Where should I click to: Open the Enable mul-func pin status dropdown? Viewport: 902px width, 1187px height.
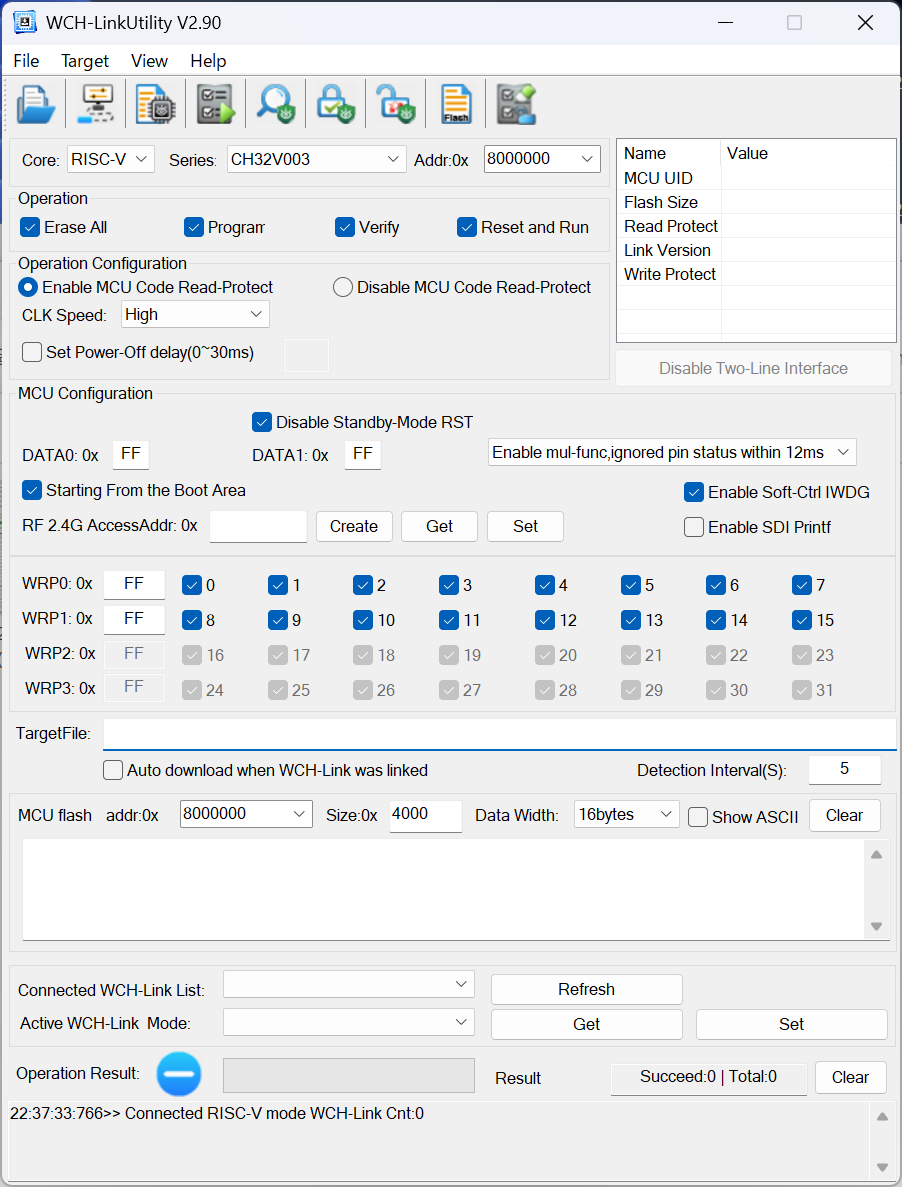click(x=672, y=452)
